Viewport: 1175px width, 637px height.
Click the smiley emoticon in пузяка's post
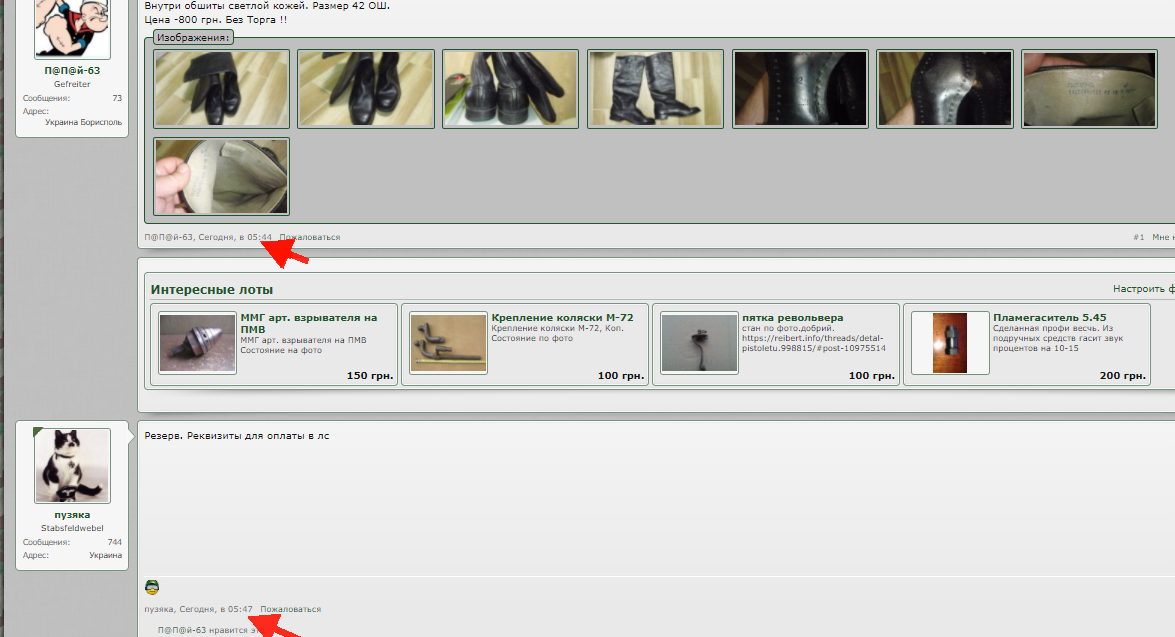(152, 587)
